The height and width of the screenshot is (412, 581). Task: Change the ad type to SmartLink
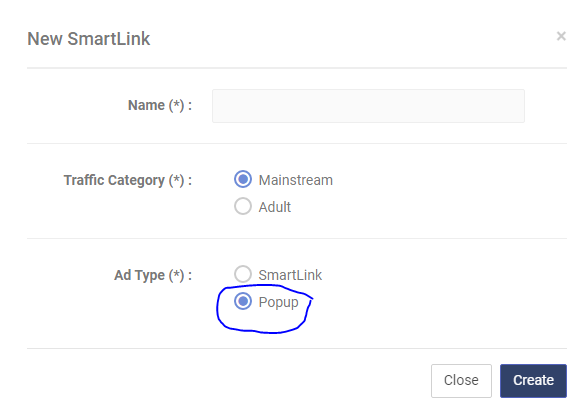tap(243, 274)
